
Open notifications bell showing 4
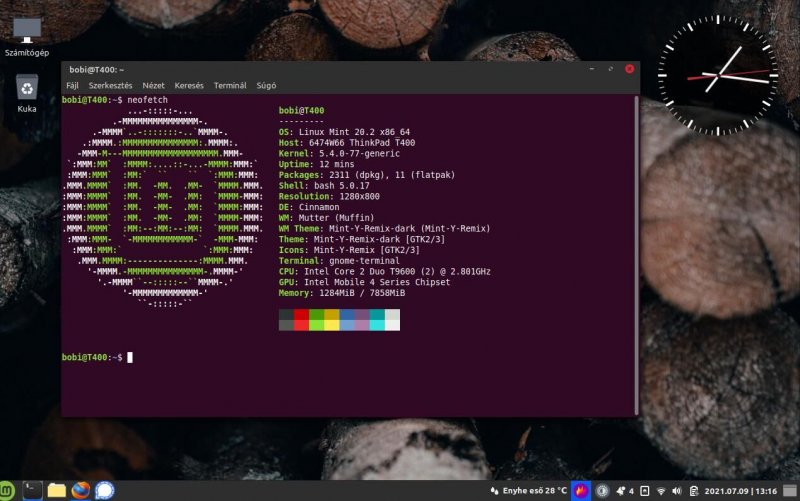coord(624,491)
